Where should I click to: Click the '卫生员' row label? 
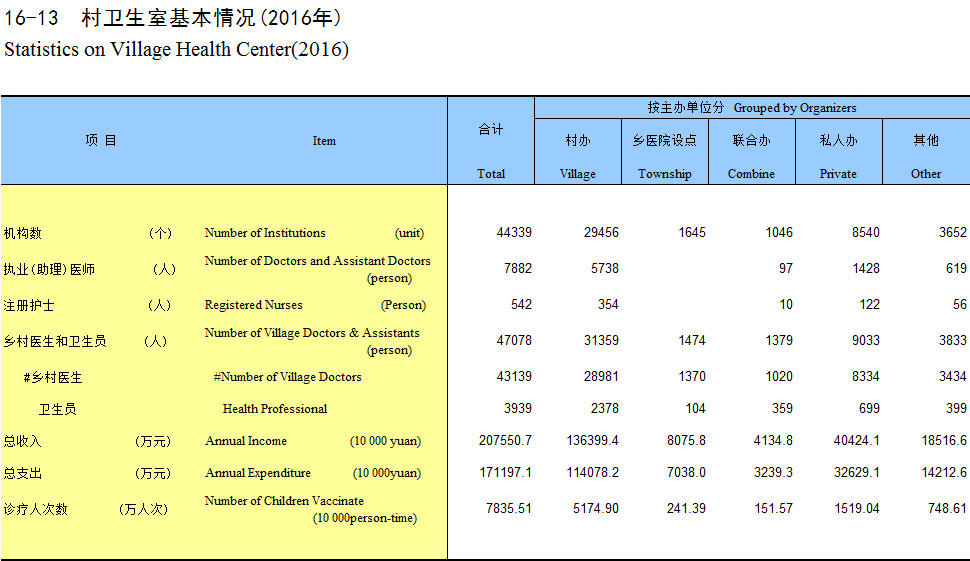58,409
